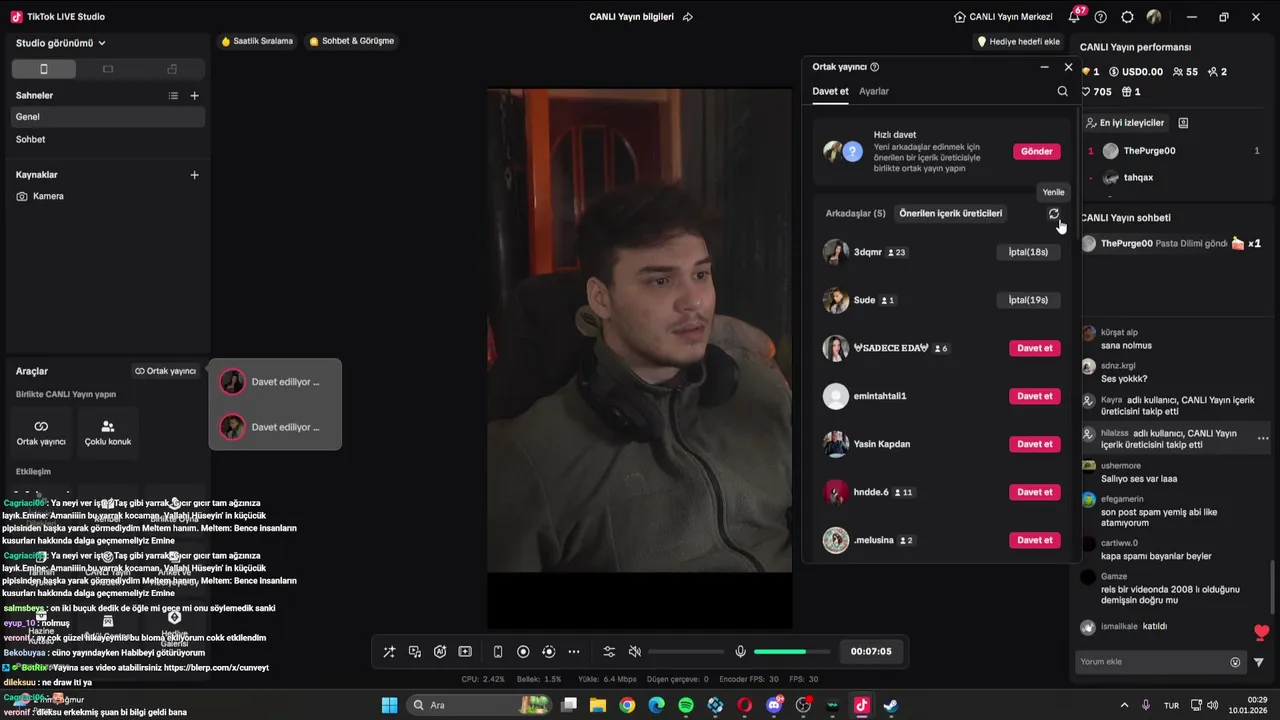Viewport: 1280px width, 720px height.
Task: Open the AI tools icon
Action: (440, 652)
